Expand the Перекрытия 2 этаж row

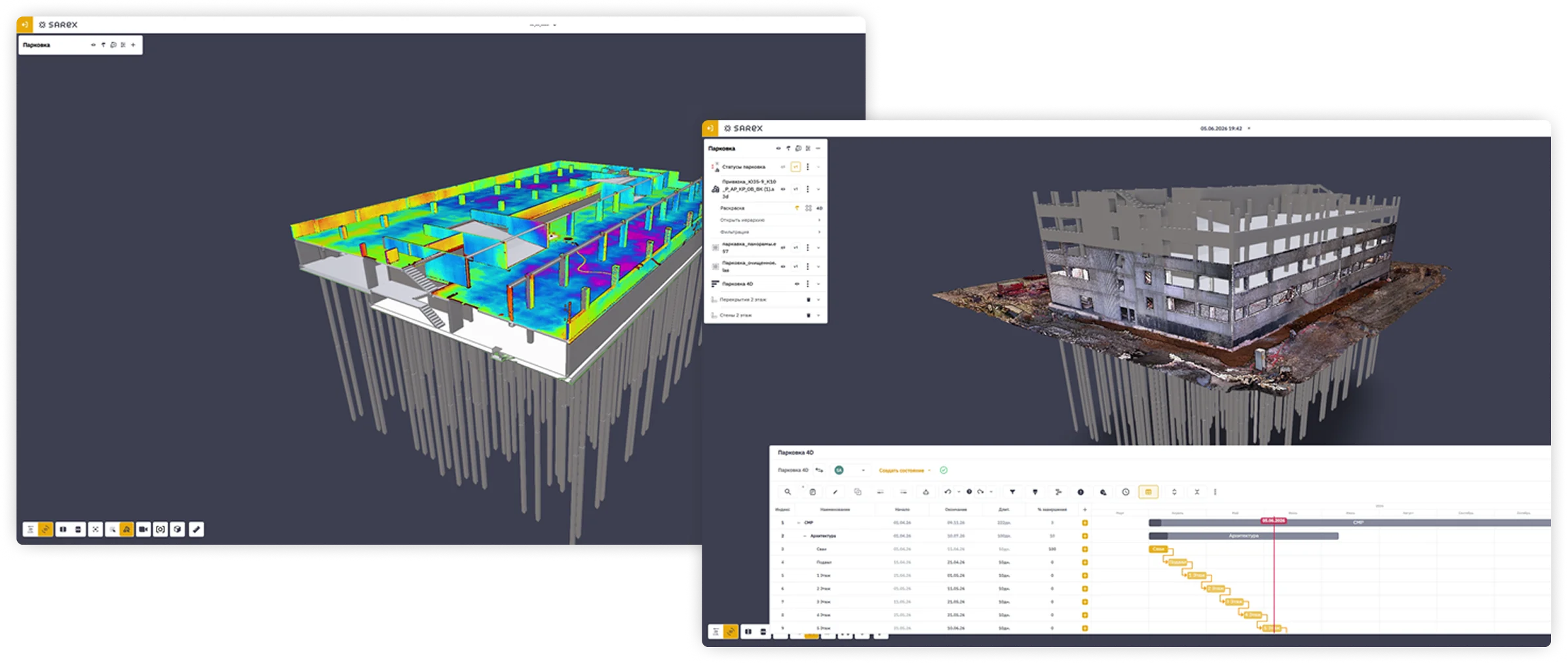[818, 300]
